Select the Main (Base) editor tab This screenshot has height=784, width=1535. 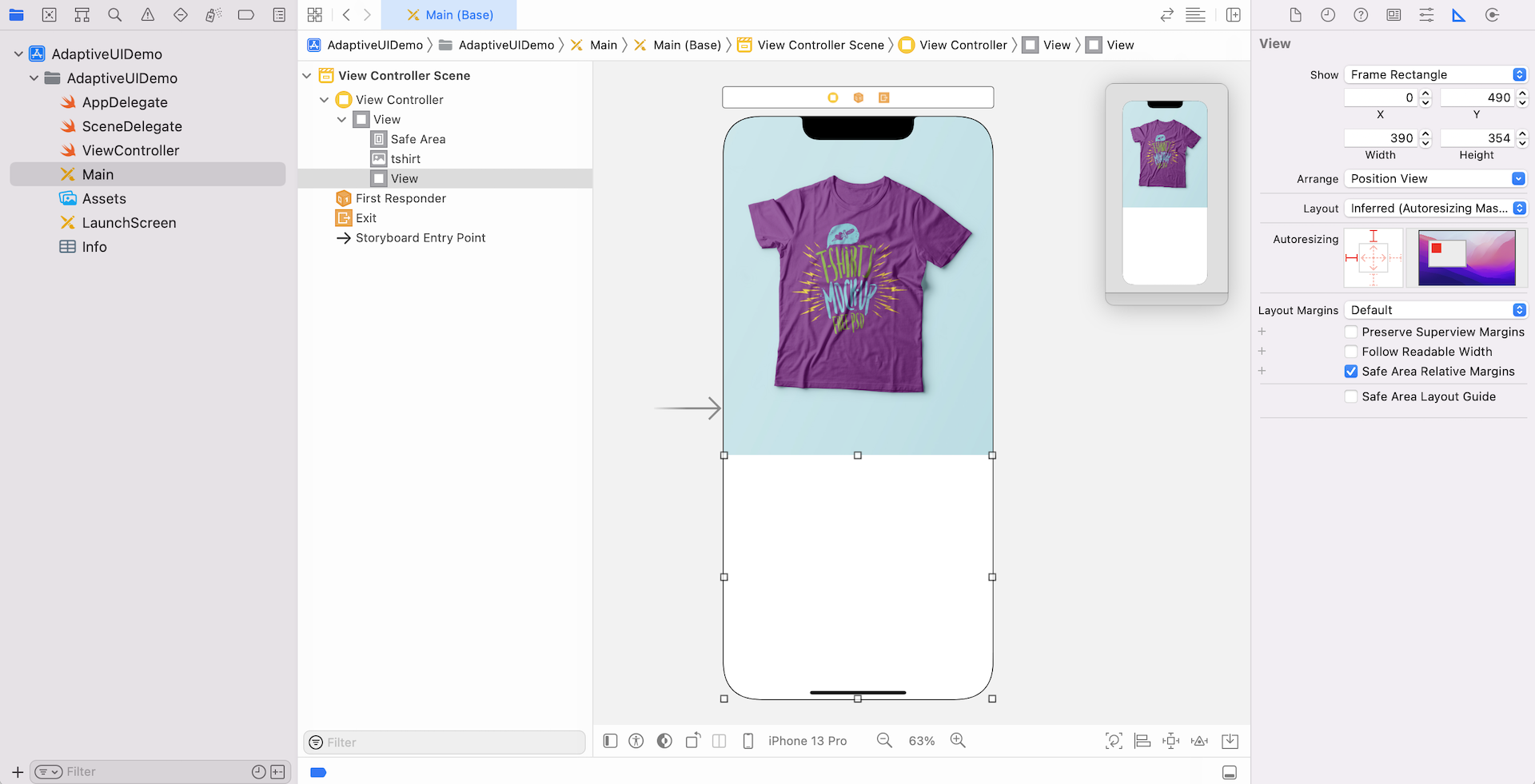click(449, 15)
